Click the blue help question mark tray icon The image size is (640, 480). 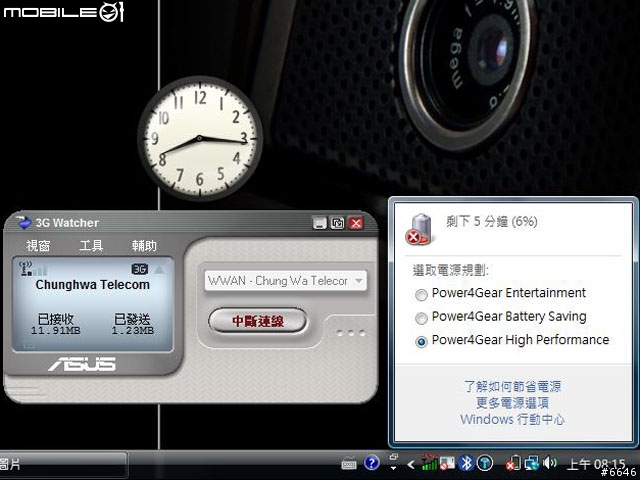pyautogui.click(x=371, y=463)
